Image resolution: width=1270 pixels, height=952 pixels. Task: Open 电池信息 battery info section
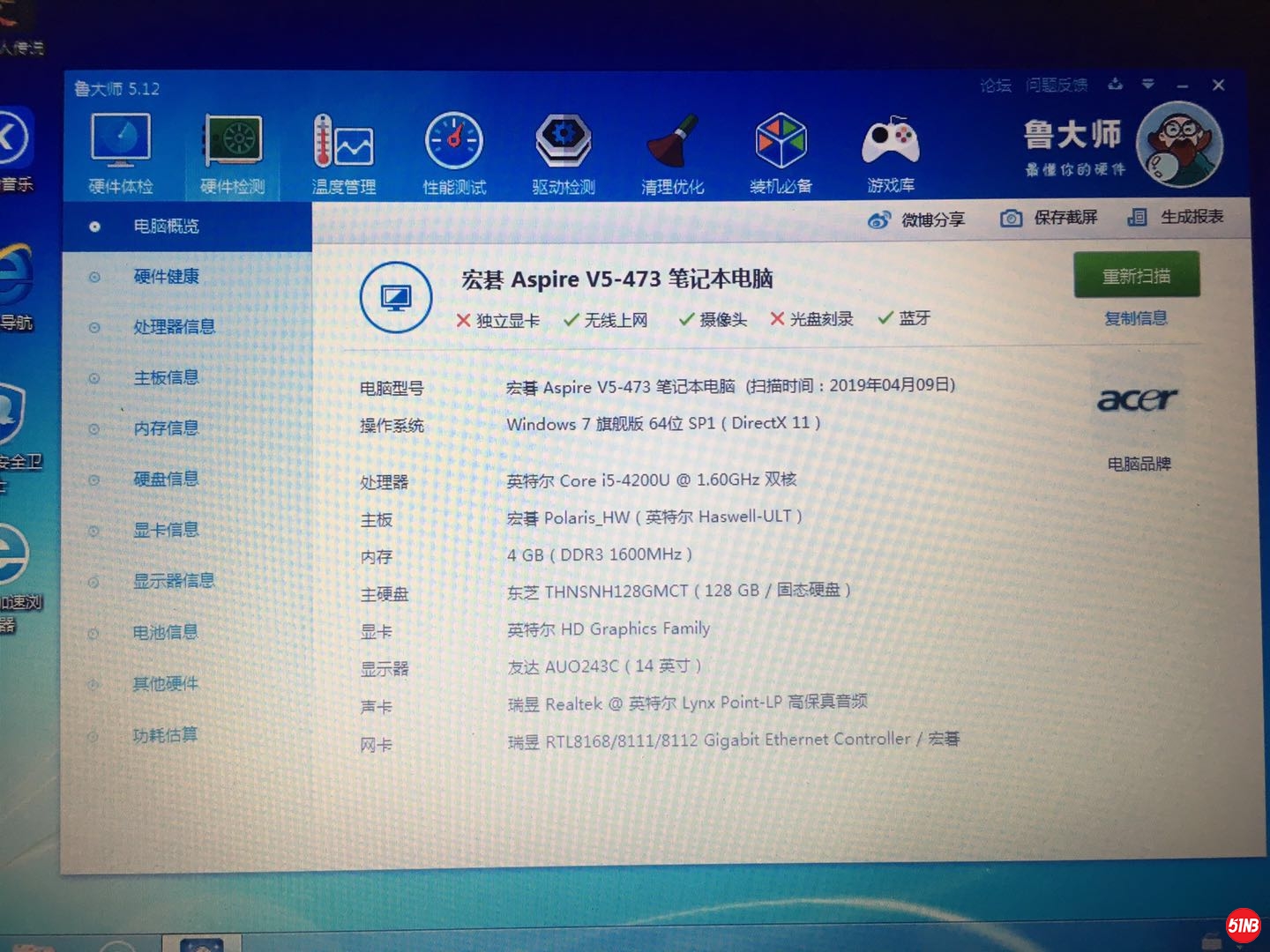coord(165,632)
